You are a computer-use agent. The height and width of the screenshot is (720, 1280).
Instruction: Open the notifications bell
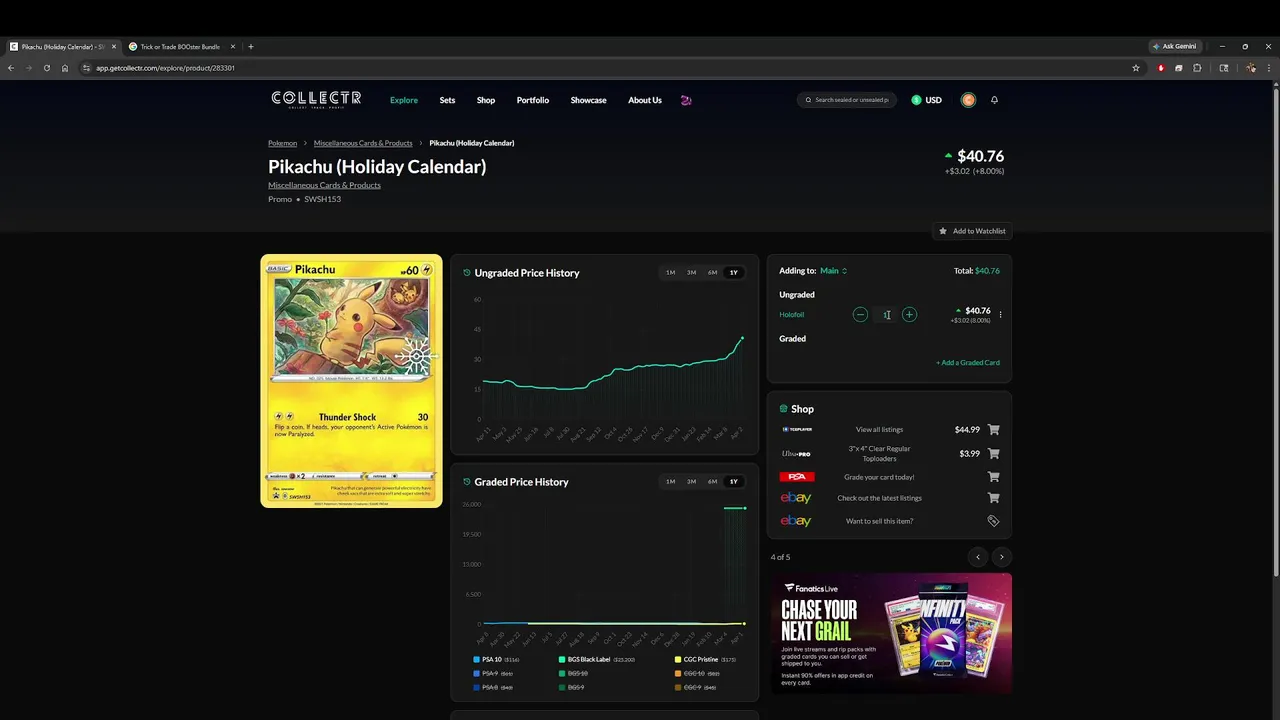[x=994, y=100]
